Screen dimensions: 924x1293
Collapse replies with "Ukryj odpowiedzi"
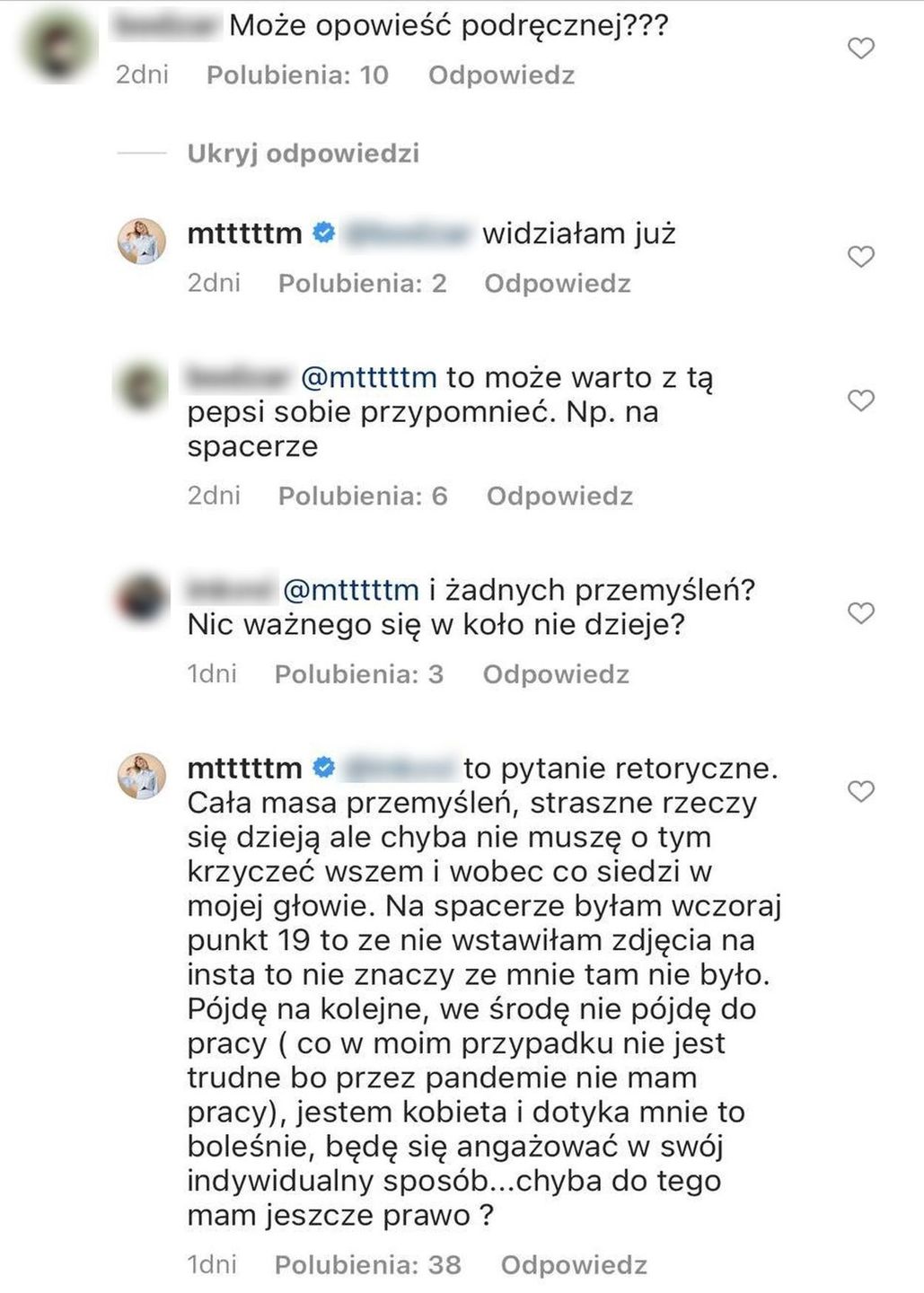(x=303, y=154)
